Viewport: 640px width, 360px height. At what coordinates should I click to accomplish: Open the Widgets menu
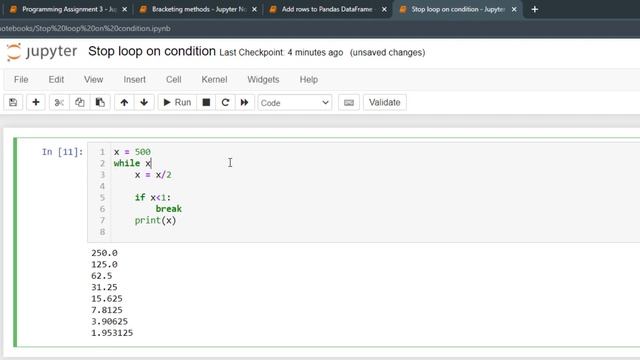[x=263, y=80]
